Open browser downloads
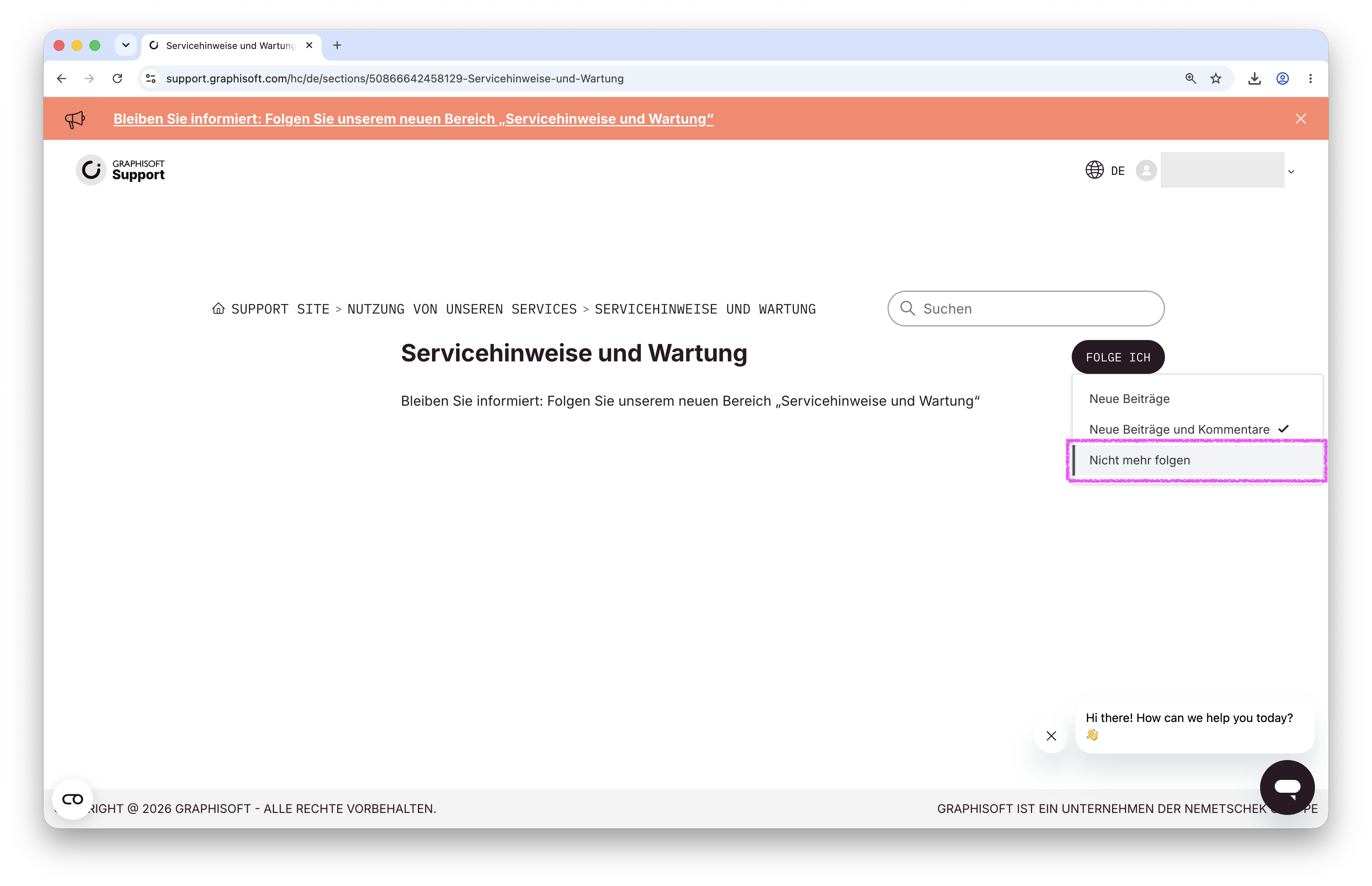 [1255, 78]
